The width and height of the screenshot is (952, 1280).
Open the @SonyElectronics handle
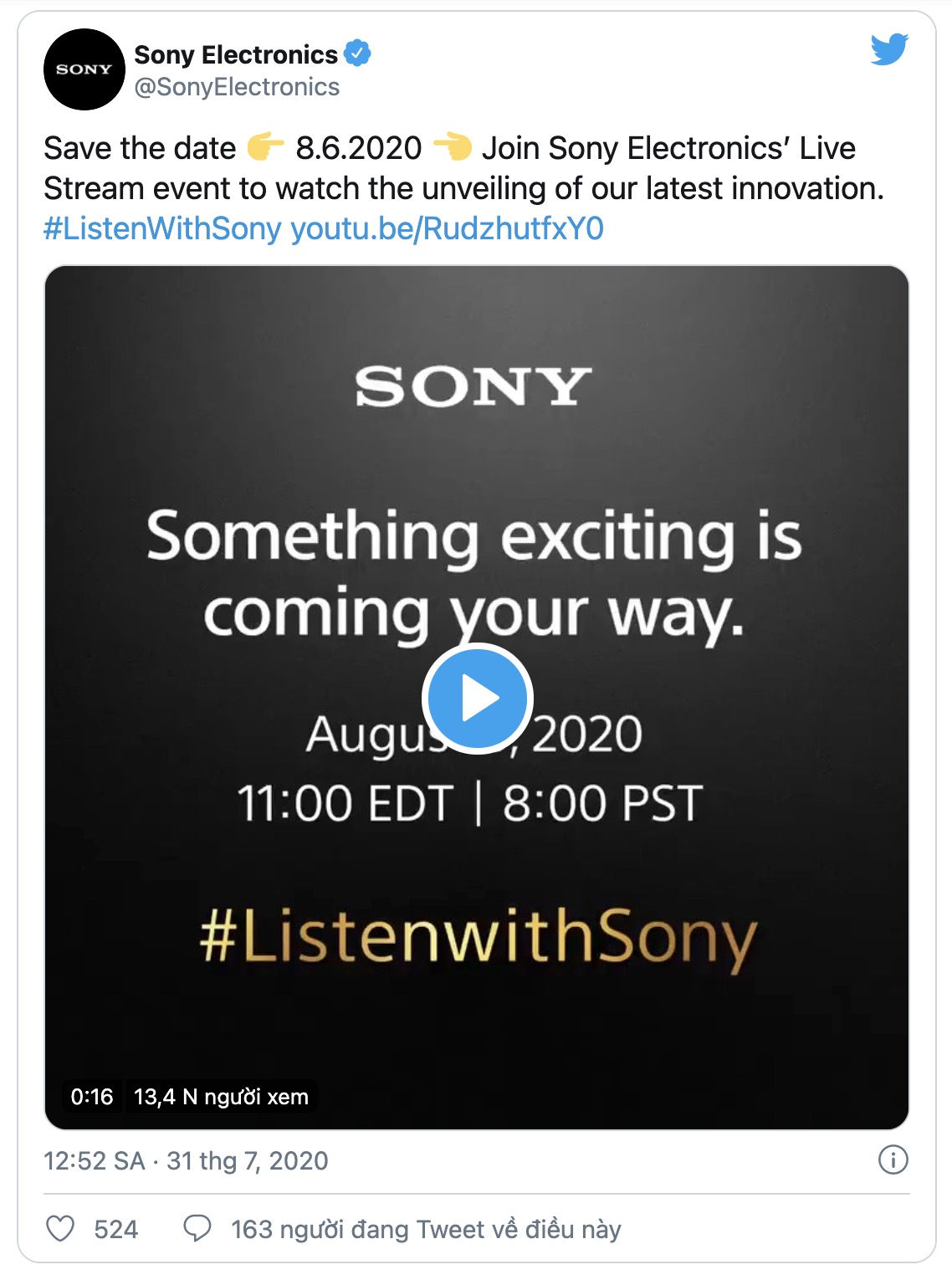(x=237, y=87)
